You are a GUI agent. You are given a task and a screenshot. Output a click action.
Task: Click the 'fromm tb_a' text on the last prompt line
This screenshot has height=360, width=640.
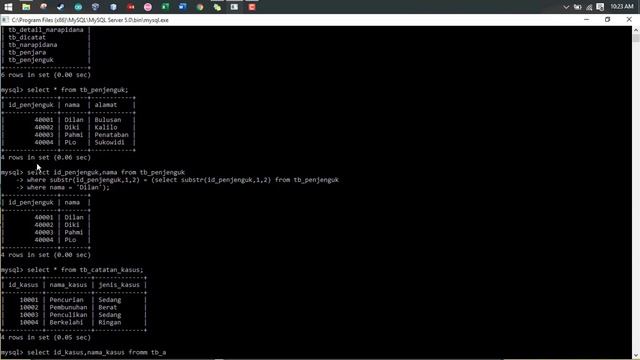(x=147, y=353)
